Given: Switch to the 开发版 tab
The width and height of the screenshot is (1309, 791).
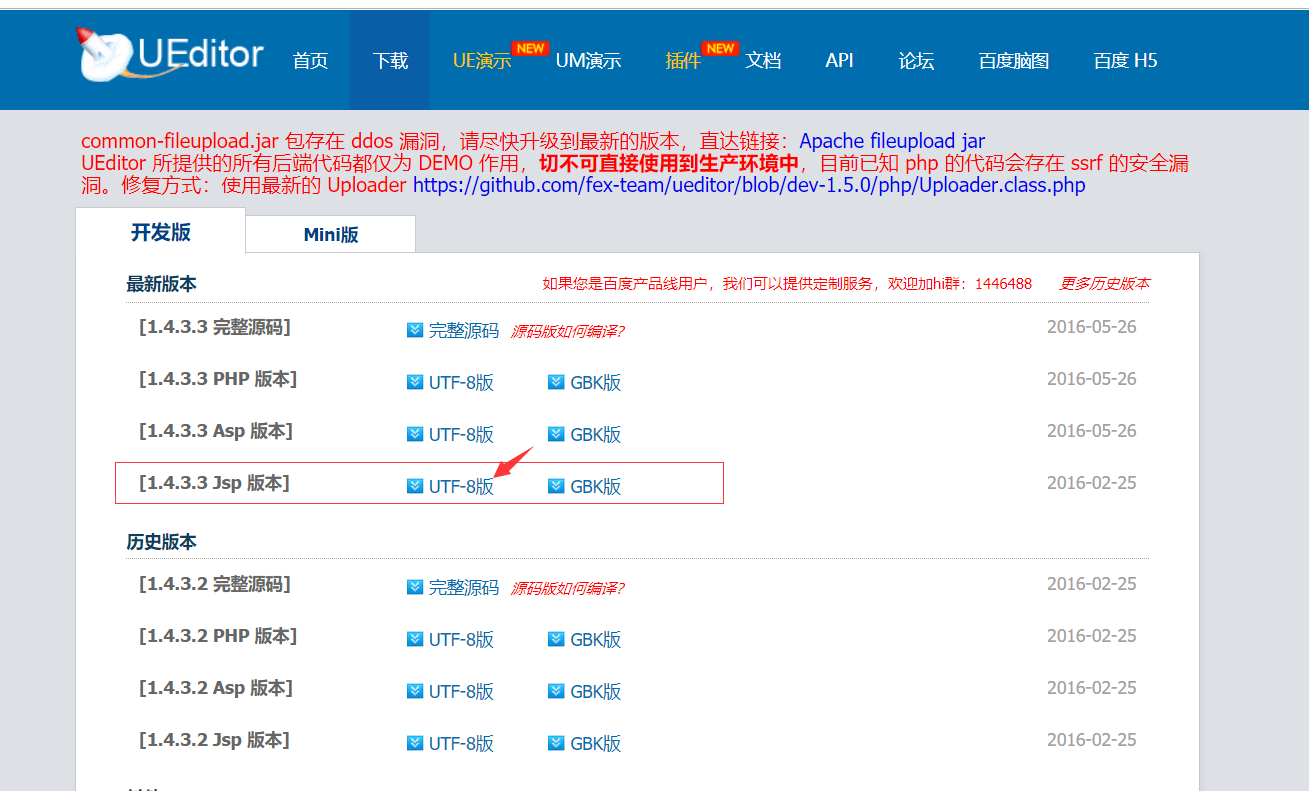Looking at the screenshot, I should pyautogui.click(x=161, y=232).
